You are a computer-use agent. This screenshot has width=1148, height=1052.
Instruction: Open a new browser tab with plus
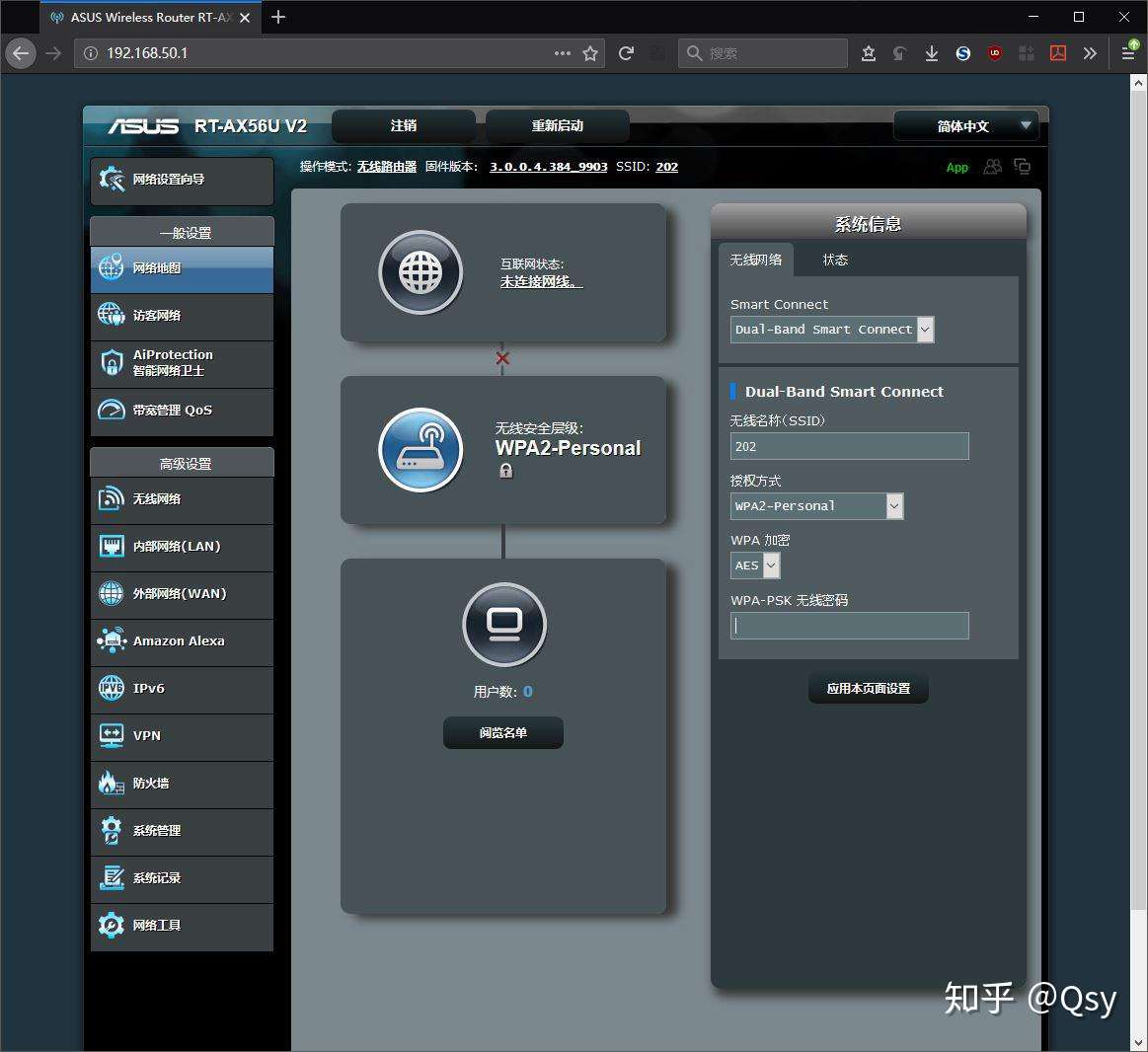(x=278, y=17)
